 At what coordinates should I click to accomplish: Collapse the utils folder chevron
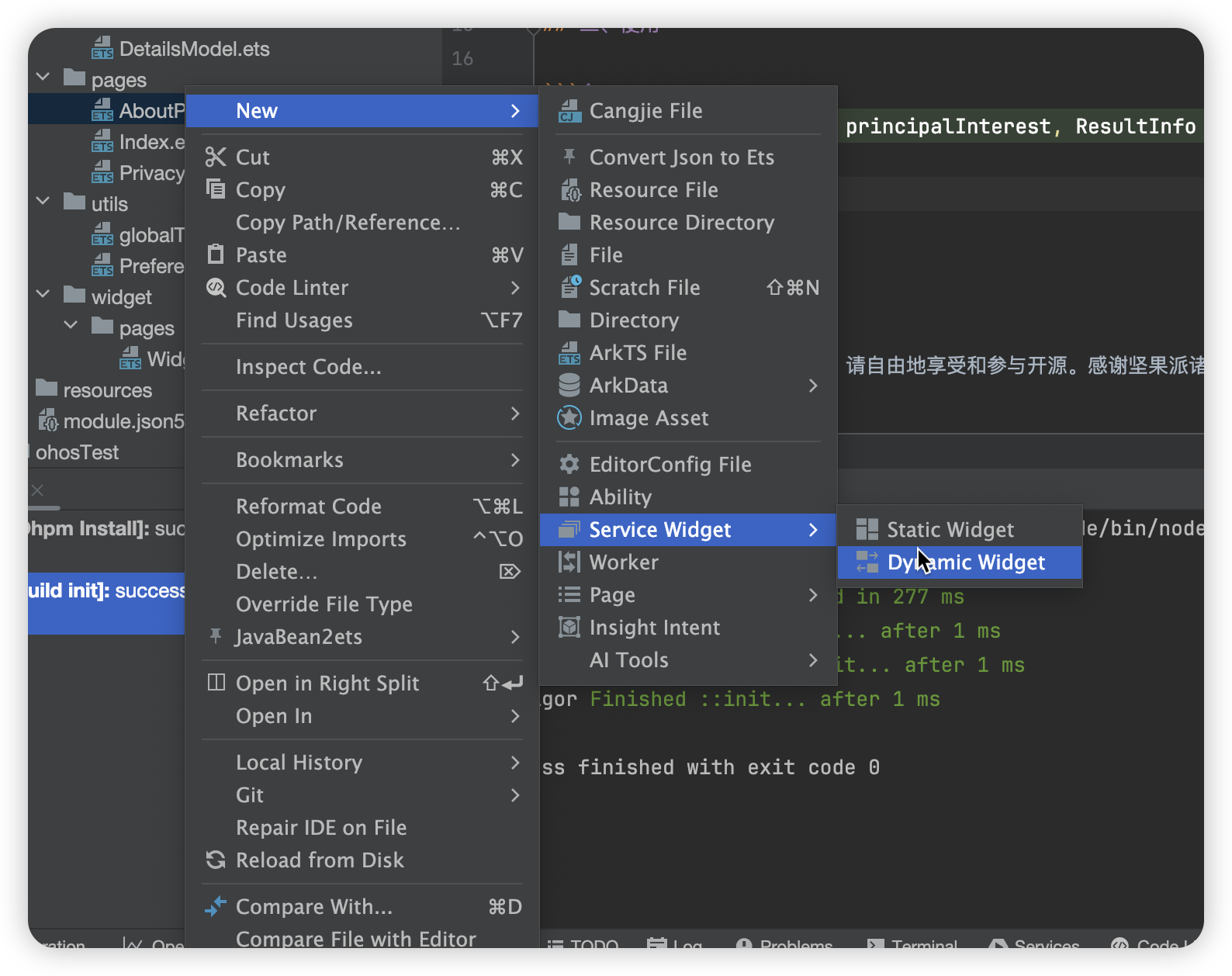43,202
